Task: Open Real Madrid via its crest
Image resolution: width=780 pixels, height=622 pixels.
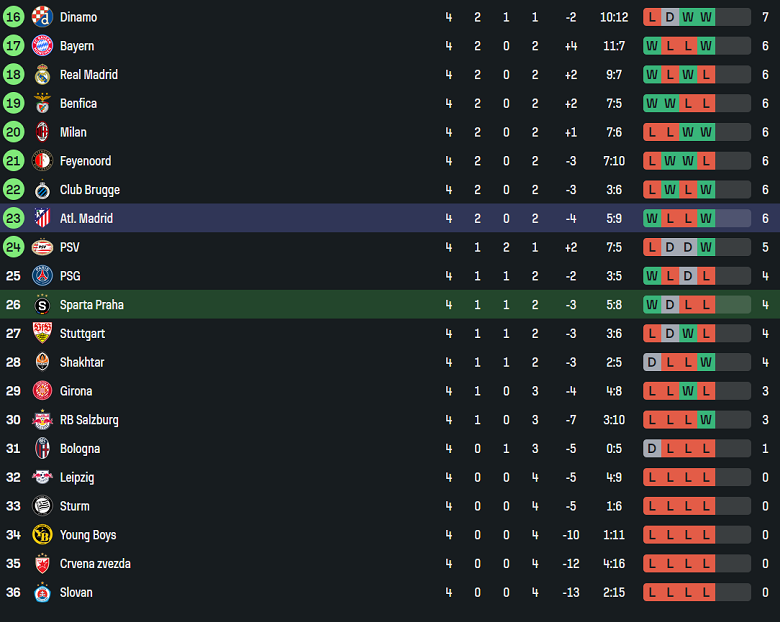Action: point(42,75)
